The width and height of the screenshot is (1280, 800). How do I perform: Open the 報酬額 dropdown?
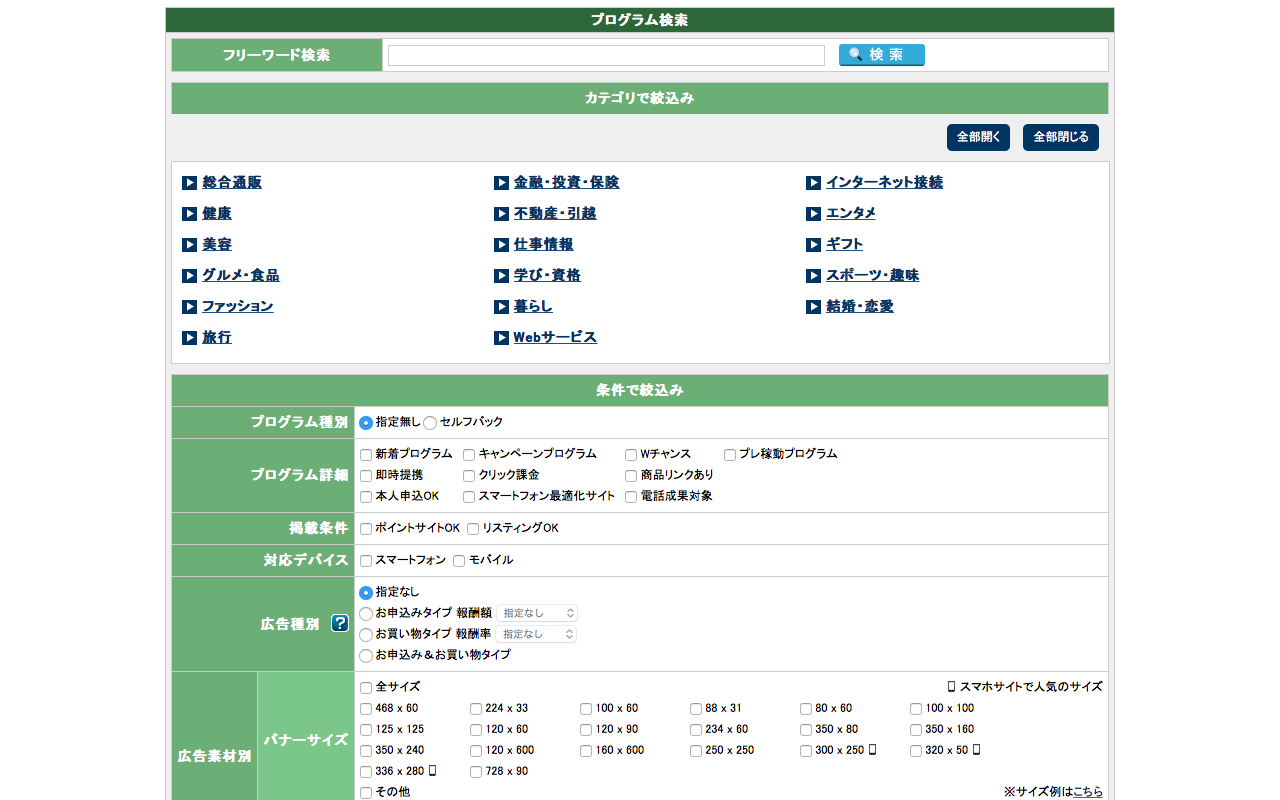click(537, 613)
